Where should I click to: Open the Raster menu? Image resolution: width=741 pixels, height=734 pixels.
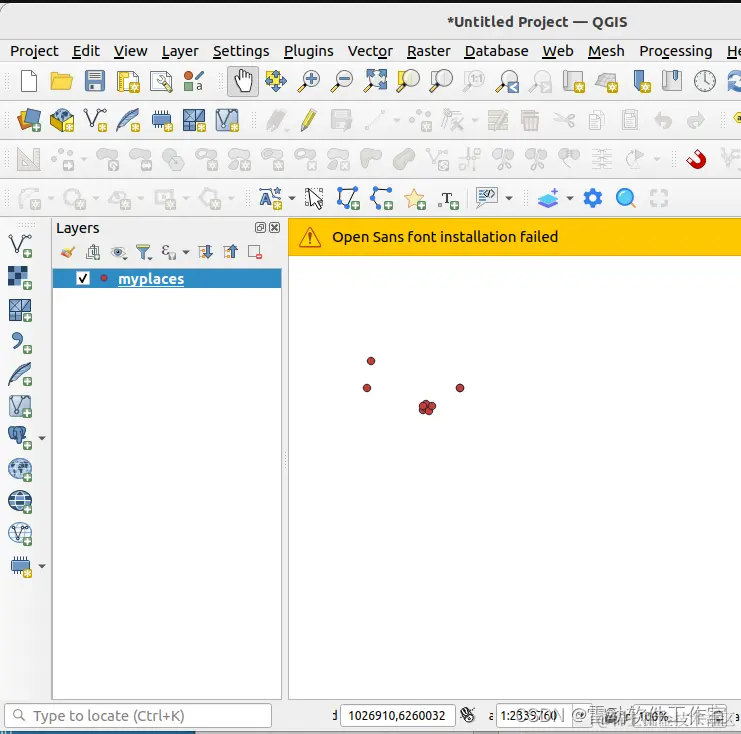tap(429, 51)
